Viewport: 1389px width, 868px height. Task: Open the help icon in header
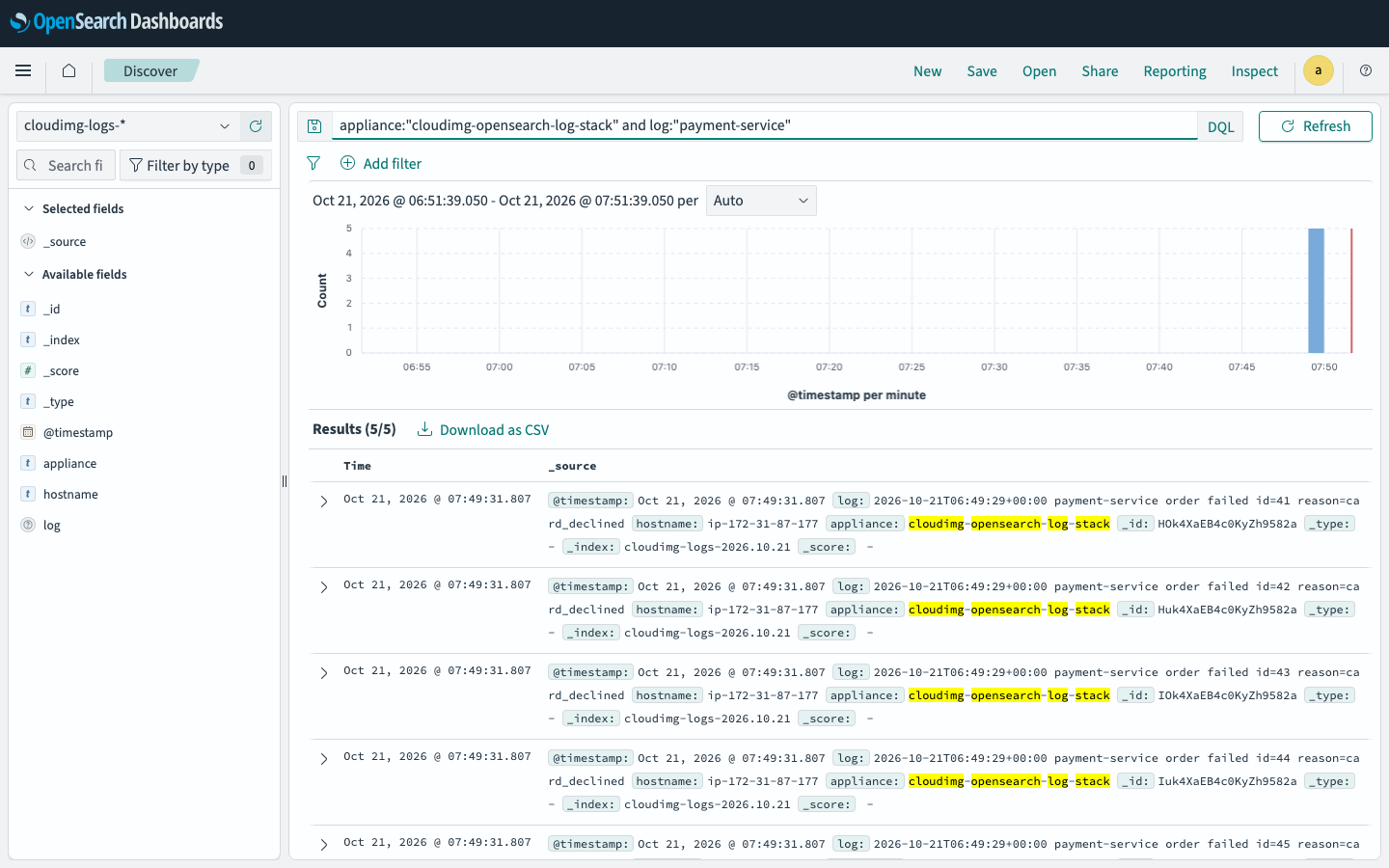1366,70
